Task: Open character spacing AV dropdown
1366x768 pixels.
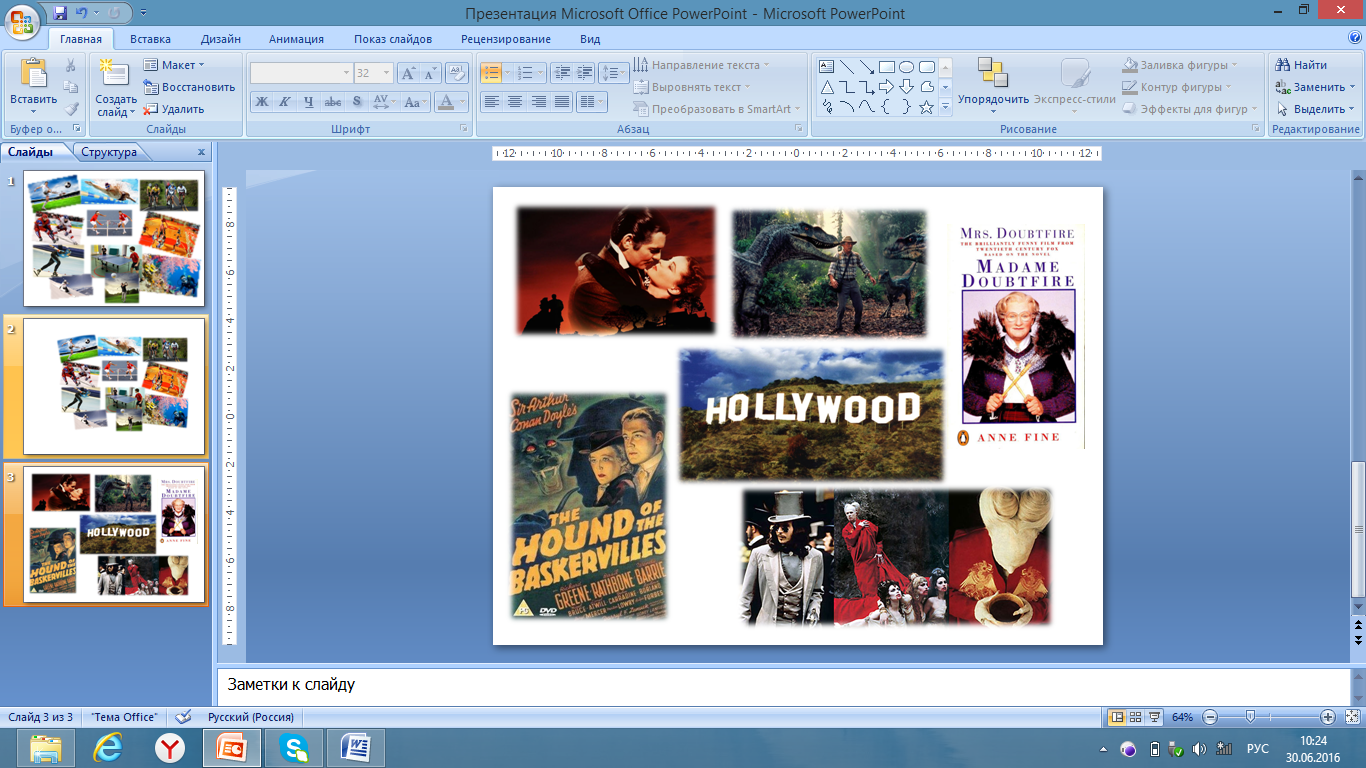Action: [x=384, y=102]
